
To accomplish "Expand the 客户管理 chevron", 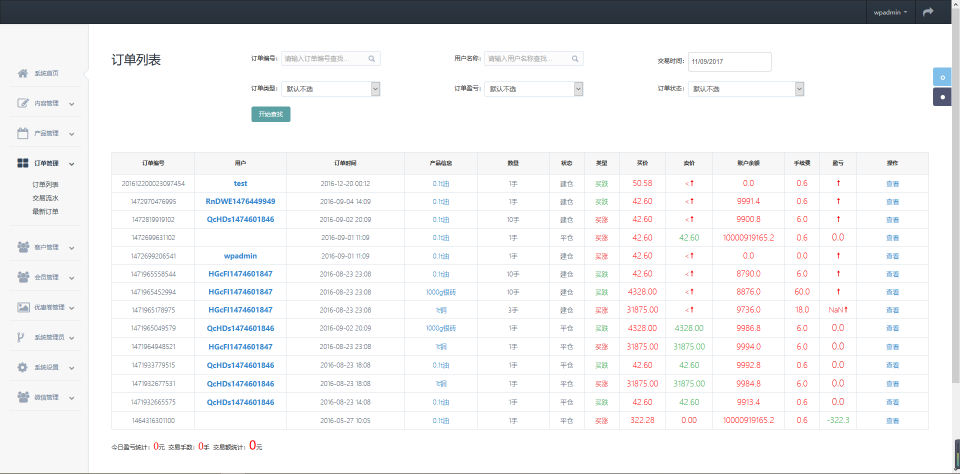I will 72,248.
